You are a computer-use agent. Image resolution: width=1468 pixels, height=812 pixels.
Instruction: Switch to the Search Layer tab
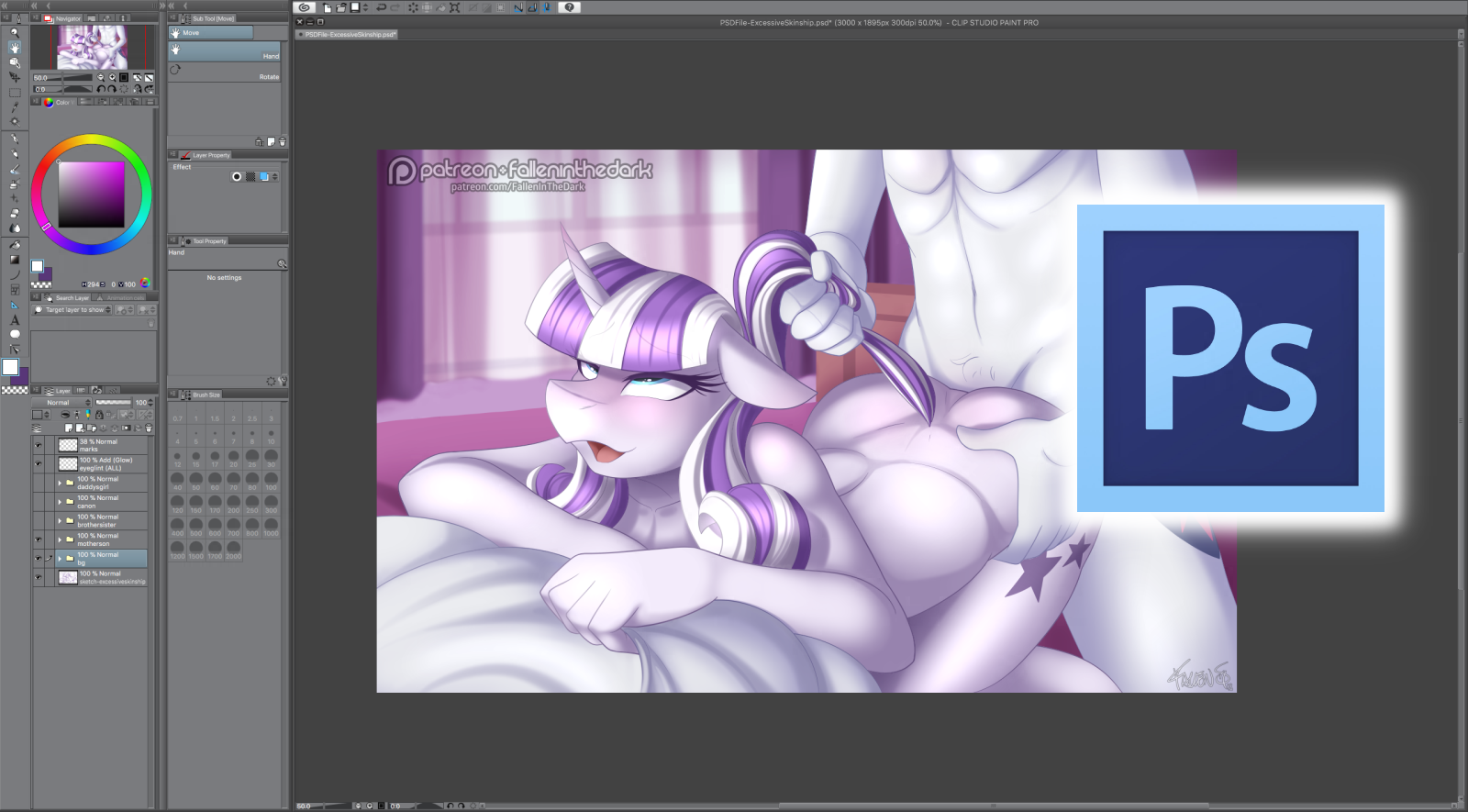pyautogui.click(x=67, y=298)
